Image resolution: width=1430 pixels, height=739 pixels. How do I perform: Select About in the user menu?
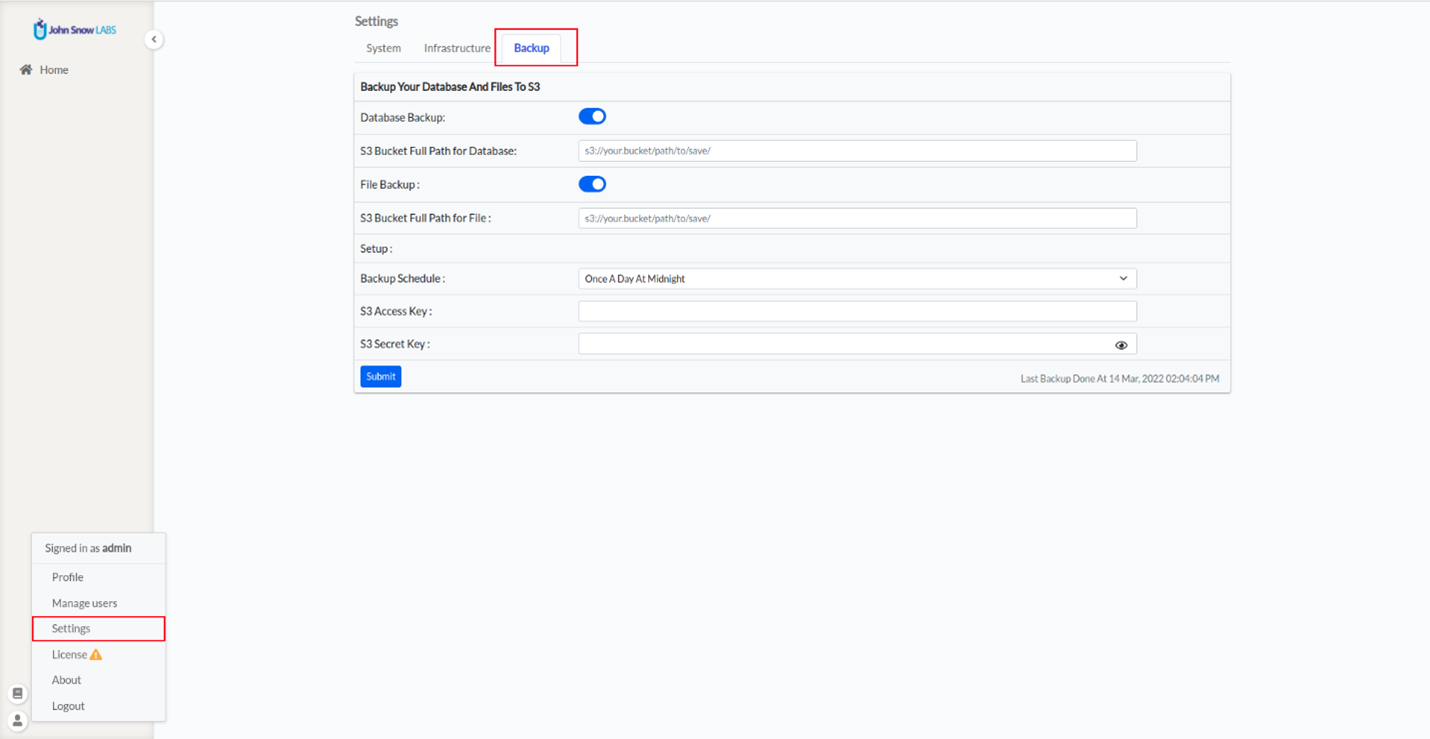pos(66,680)
